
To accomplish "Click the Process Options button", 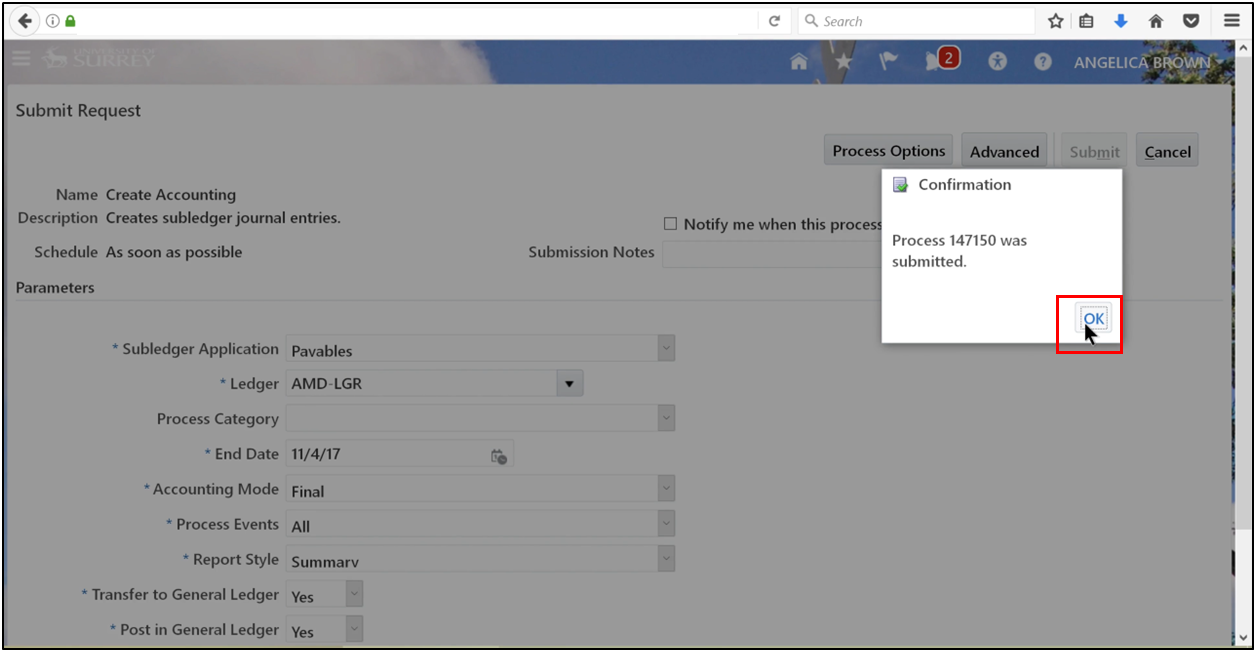I will 888,150.
